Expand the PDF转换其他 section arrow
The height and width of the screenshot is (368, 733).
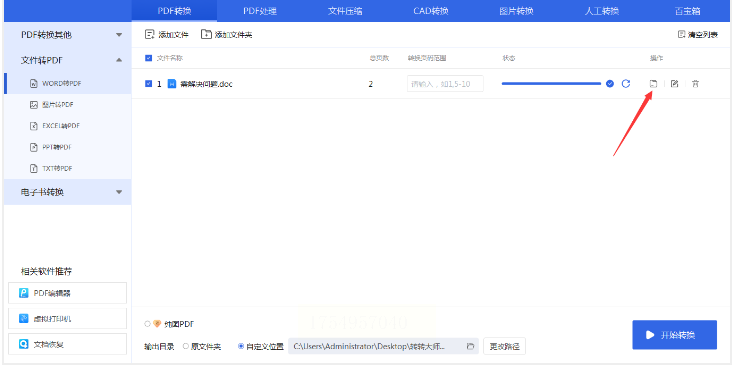point(119,35)
